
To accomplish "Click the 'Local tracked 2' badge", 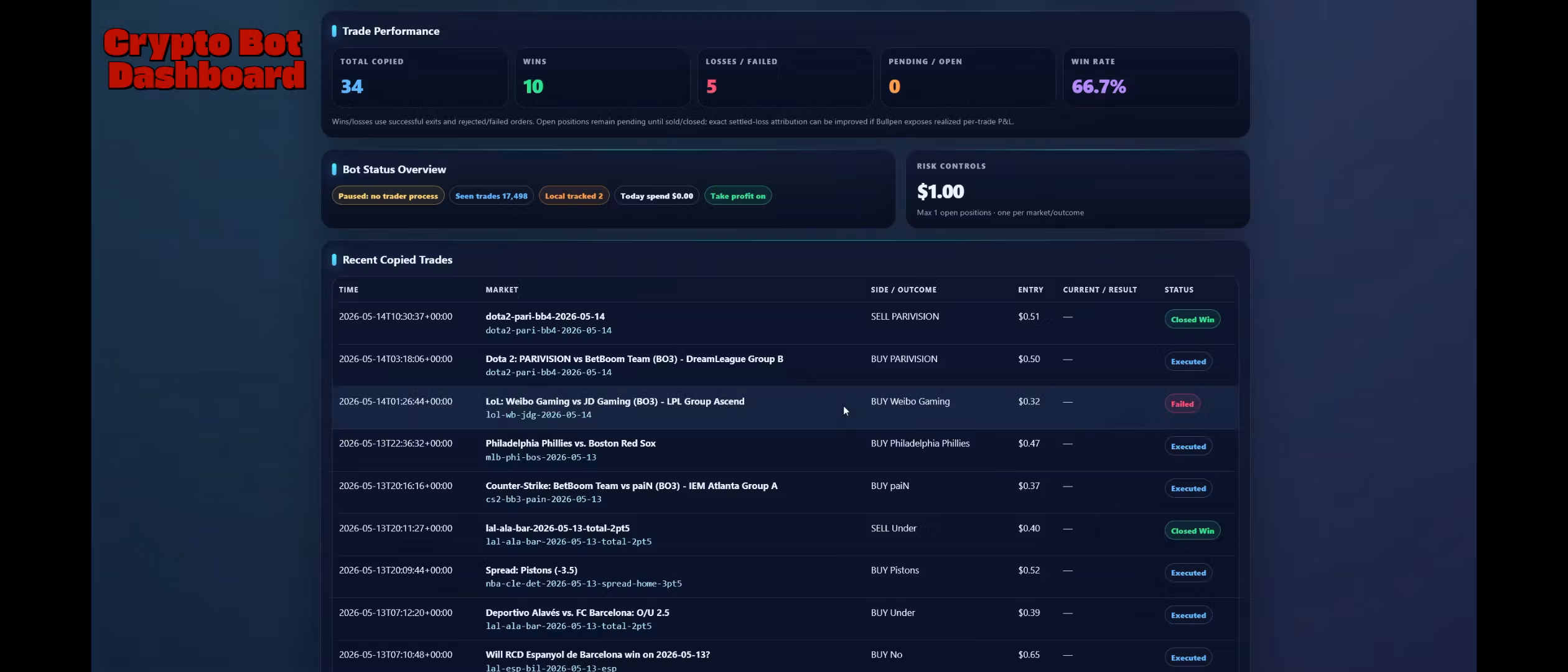I will [574, 196].
